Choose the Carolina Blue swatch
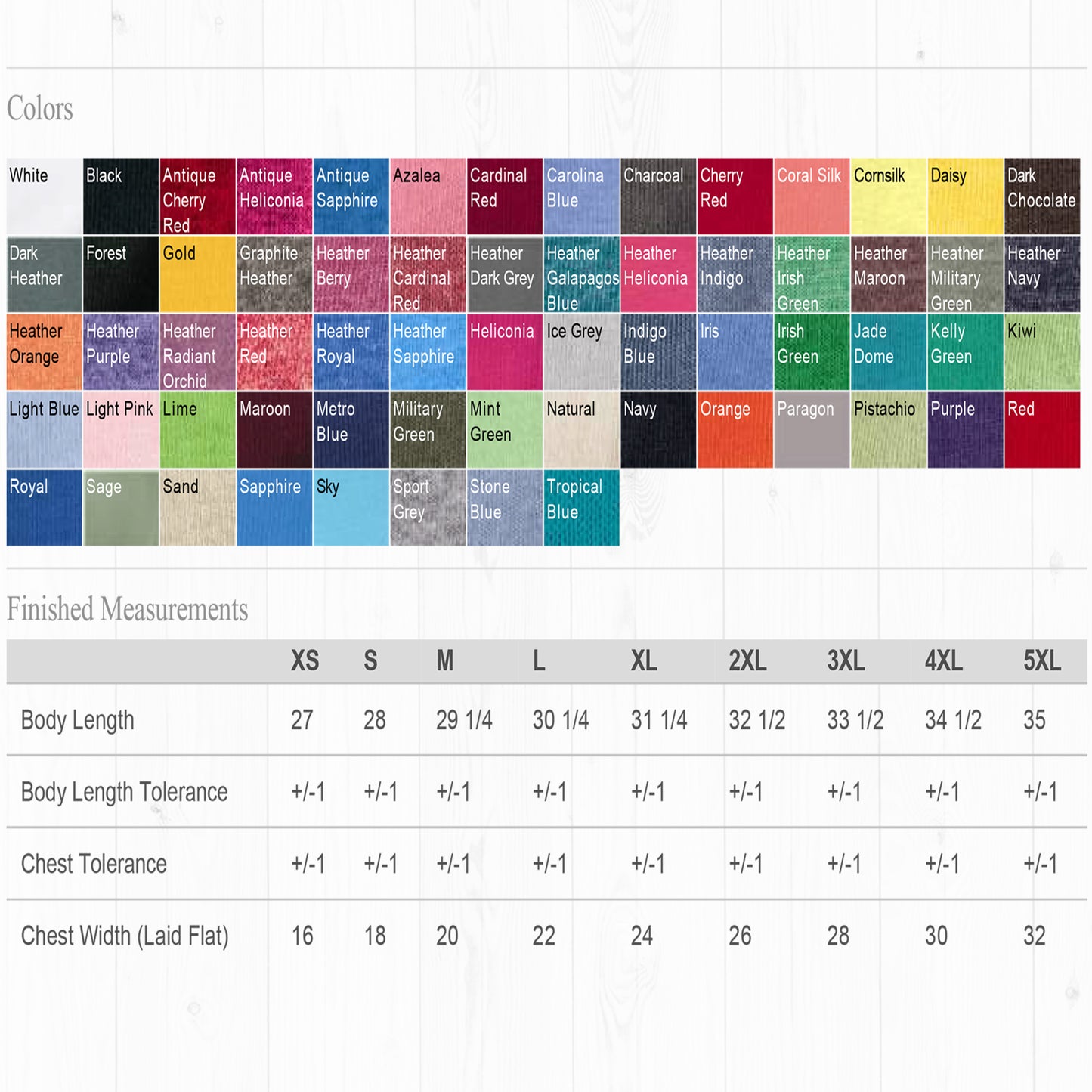The height and width of the screenshot is (1092, 1092). [581, 196]
